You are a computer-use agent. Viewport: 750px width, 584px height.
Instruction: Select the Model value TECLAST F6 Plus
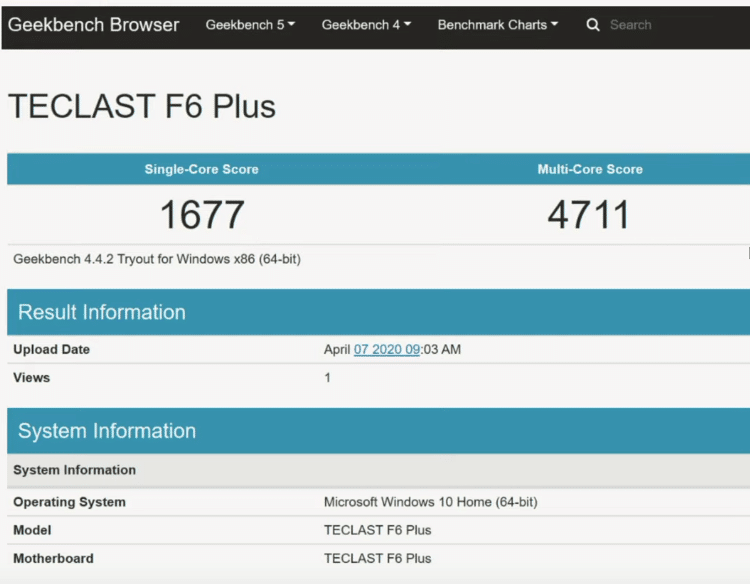(x=377, y=530)
